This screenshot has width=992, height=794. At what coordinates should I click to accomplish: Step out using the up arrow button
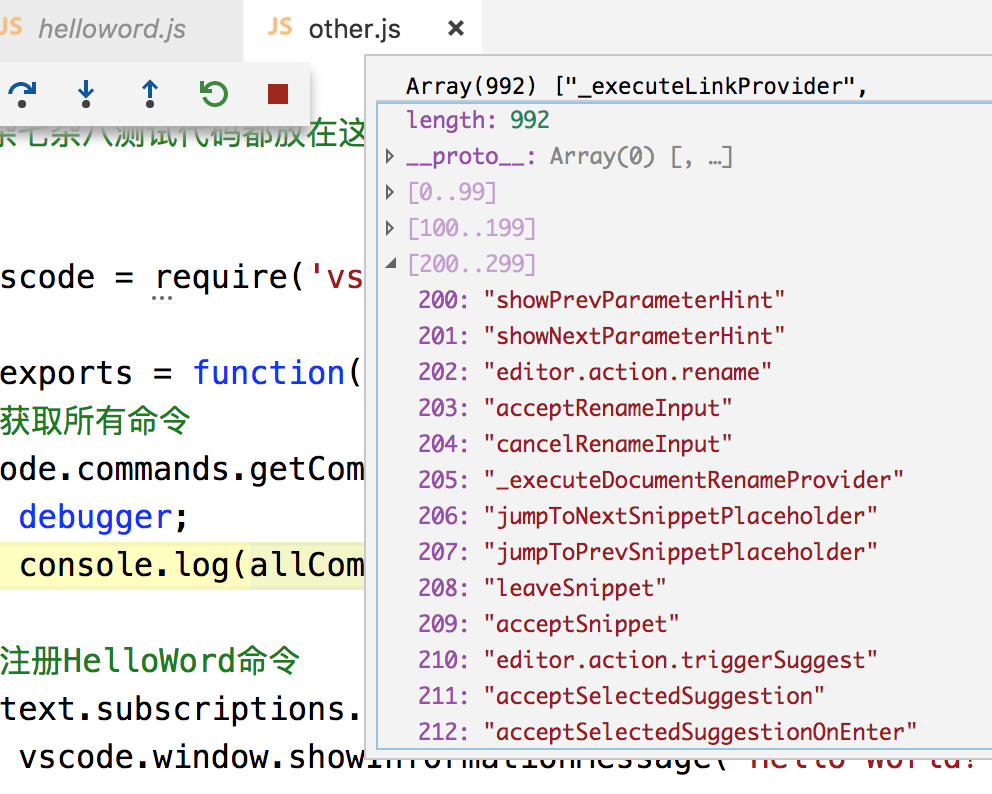pyautogui.click(x=149, y=94)
